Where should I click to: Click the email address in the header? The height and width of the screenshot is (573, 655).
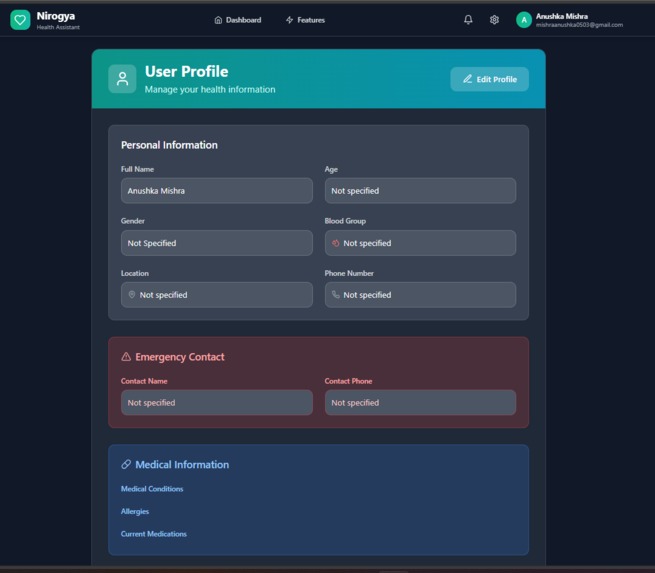(579, 25)
